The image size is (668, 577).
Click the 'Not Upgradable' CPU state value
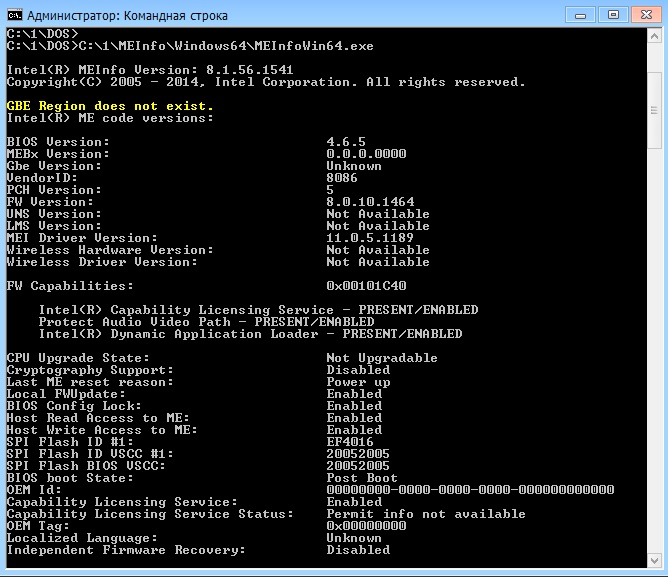point(382,358)
